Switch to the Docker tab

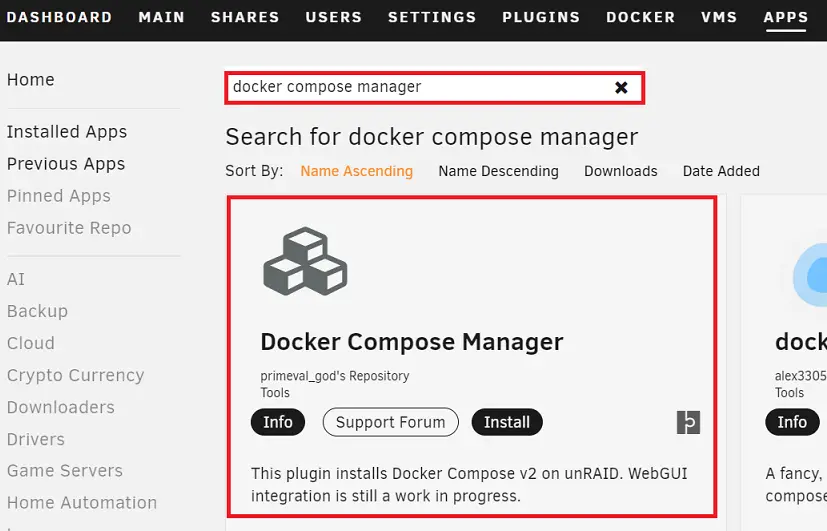click(640, 17)
